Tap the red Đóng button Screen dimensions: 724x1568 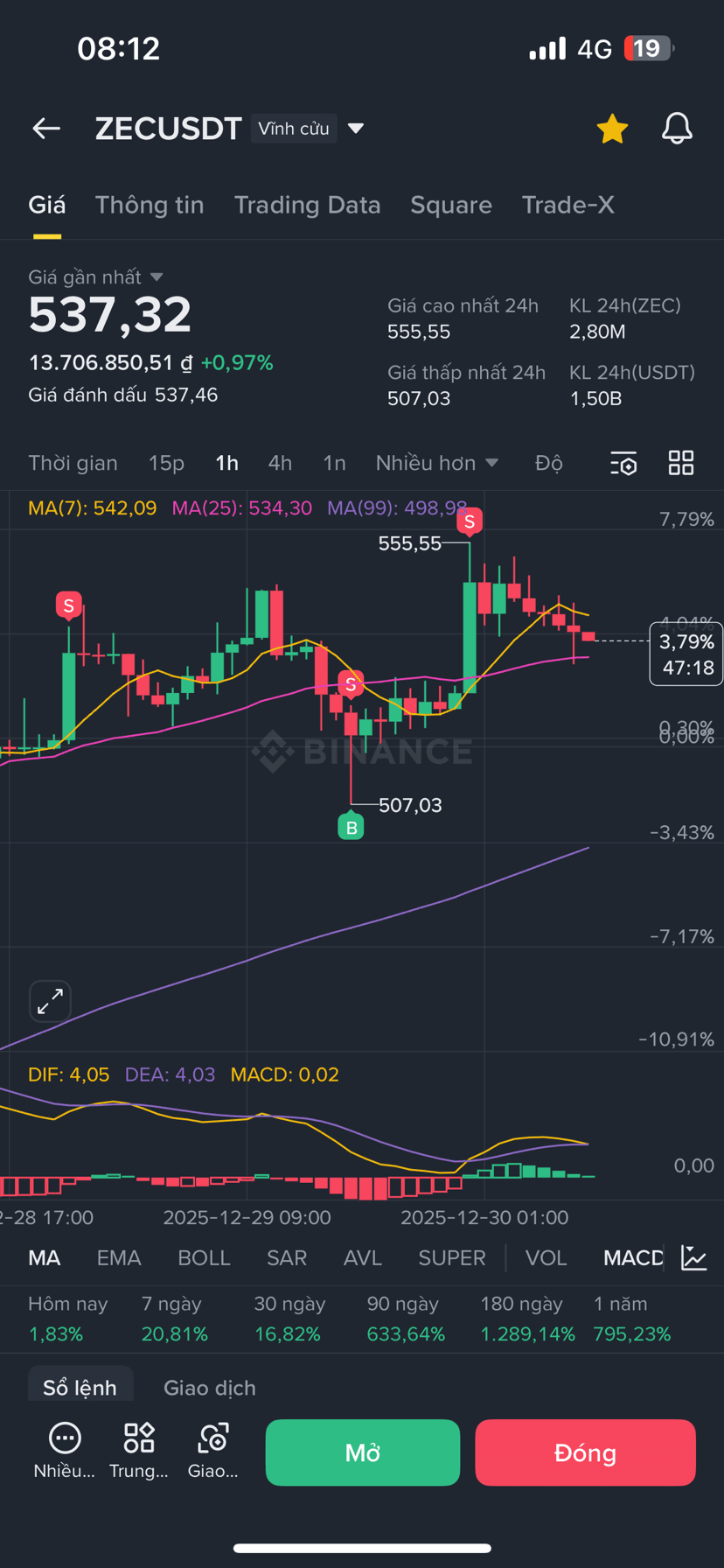pyautogui.click(x=585, y=1452)
